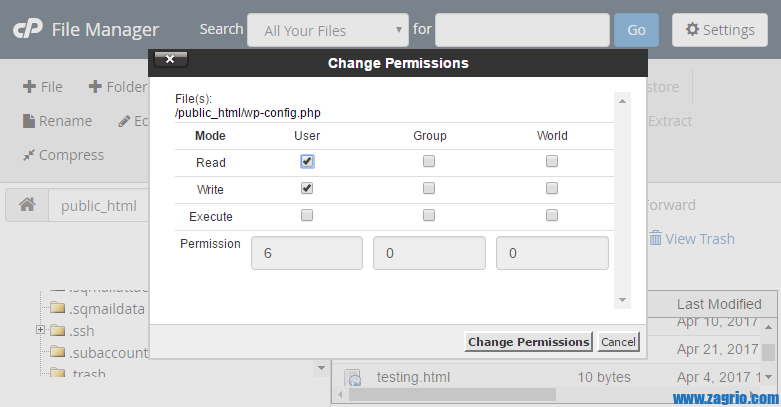Screen dimensions: 781x407
Task: Click the User permission number field
Action: tap(307, 254)
